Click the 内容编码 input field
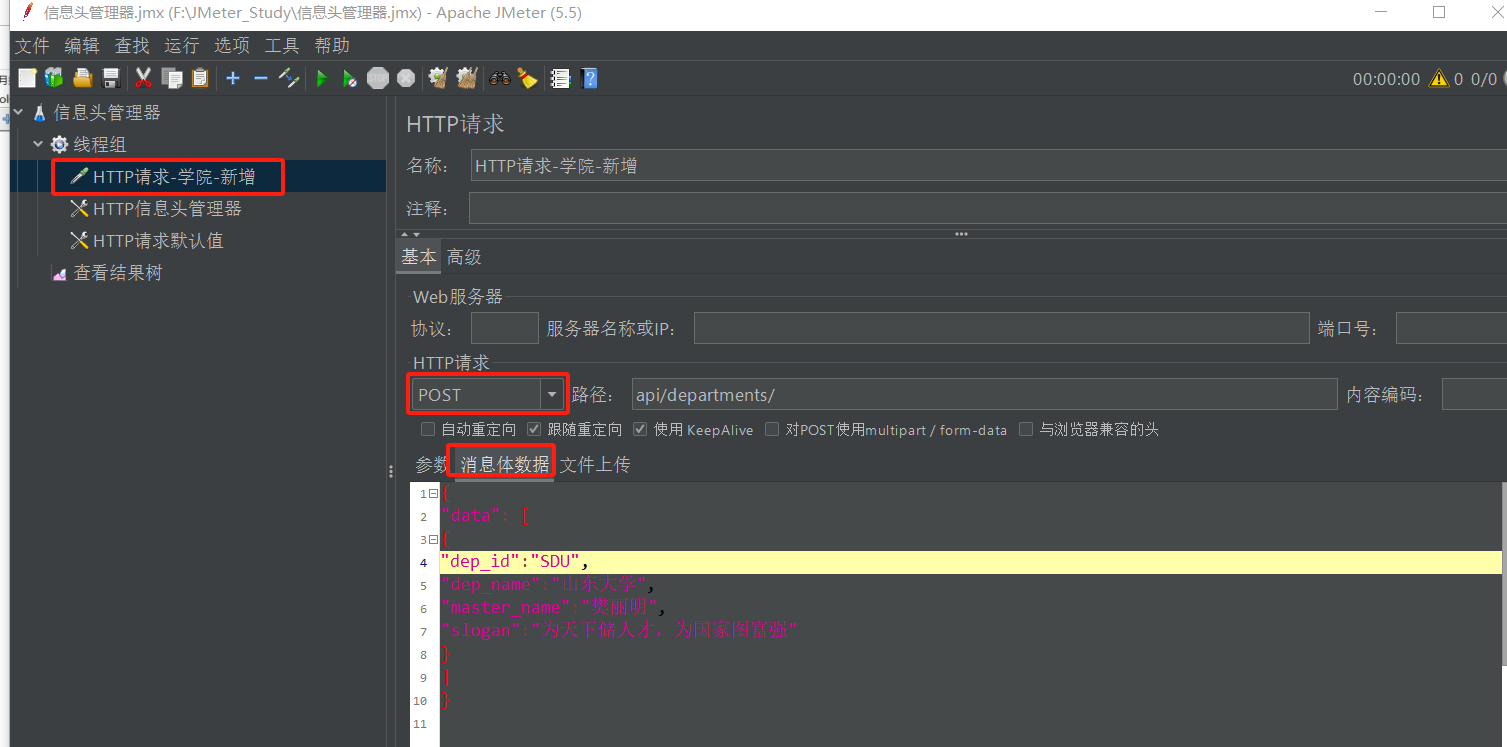 [x=1474, y=395]
